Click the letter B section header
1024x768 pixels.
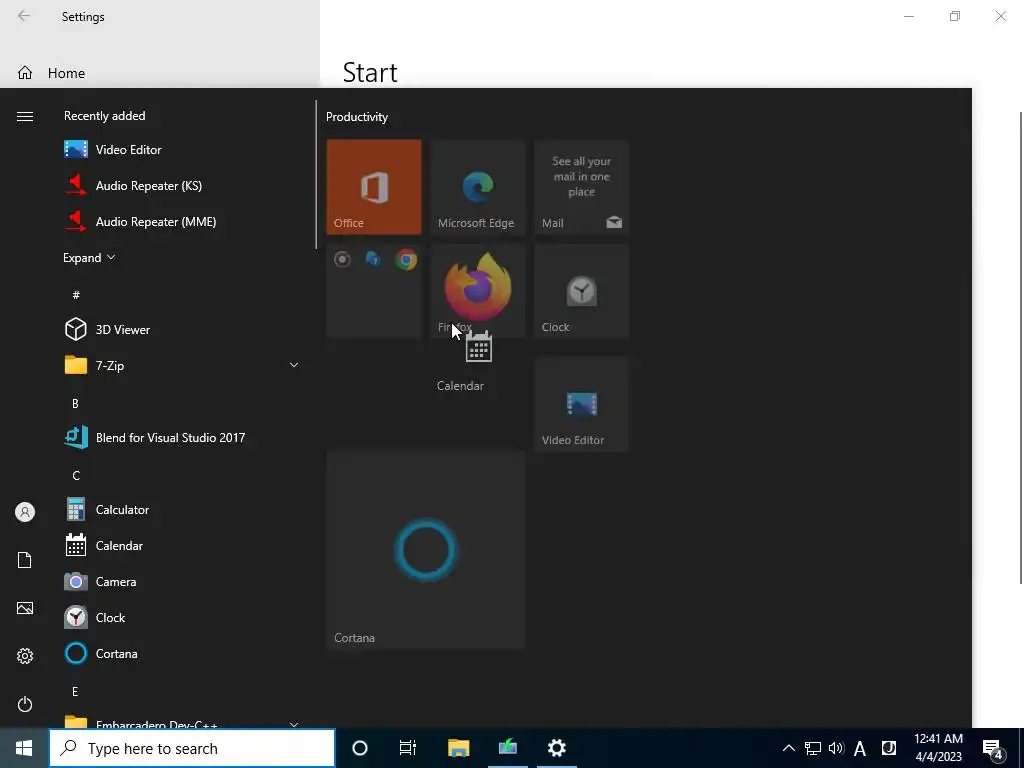(x=75, y=404)
